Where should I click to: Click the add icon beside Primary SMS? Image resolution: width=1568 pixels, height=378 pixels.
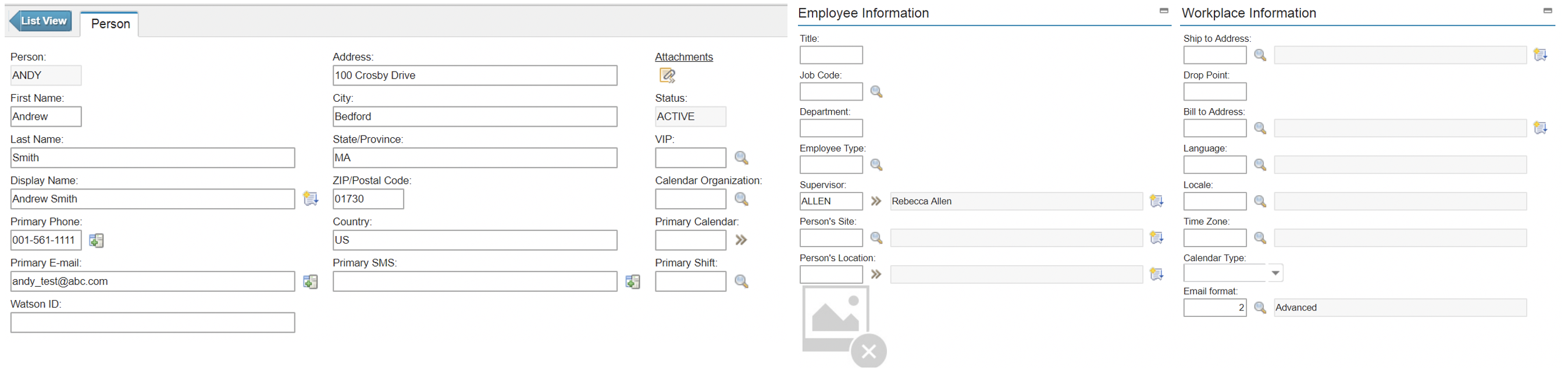pyautogui.click(x=632, y=282)
